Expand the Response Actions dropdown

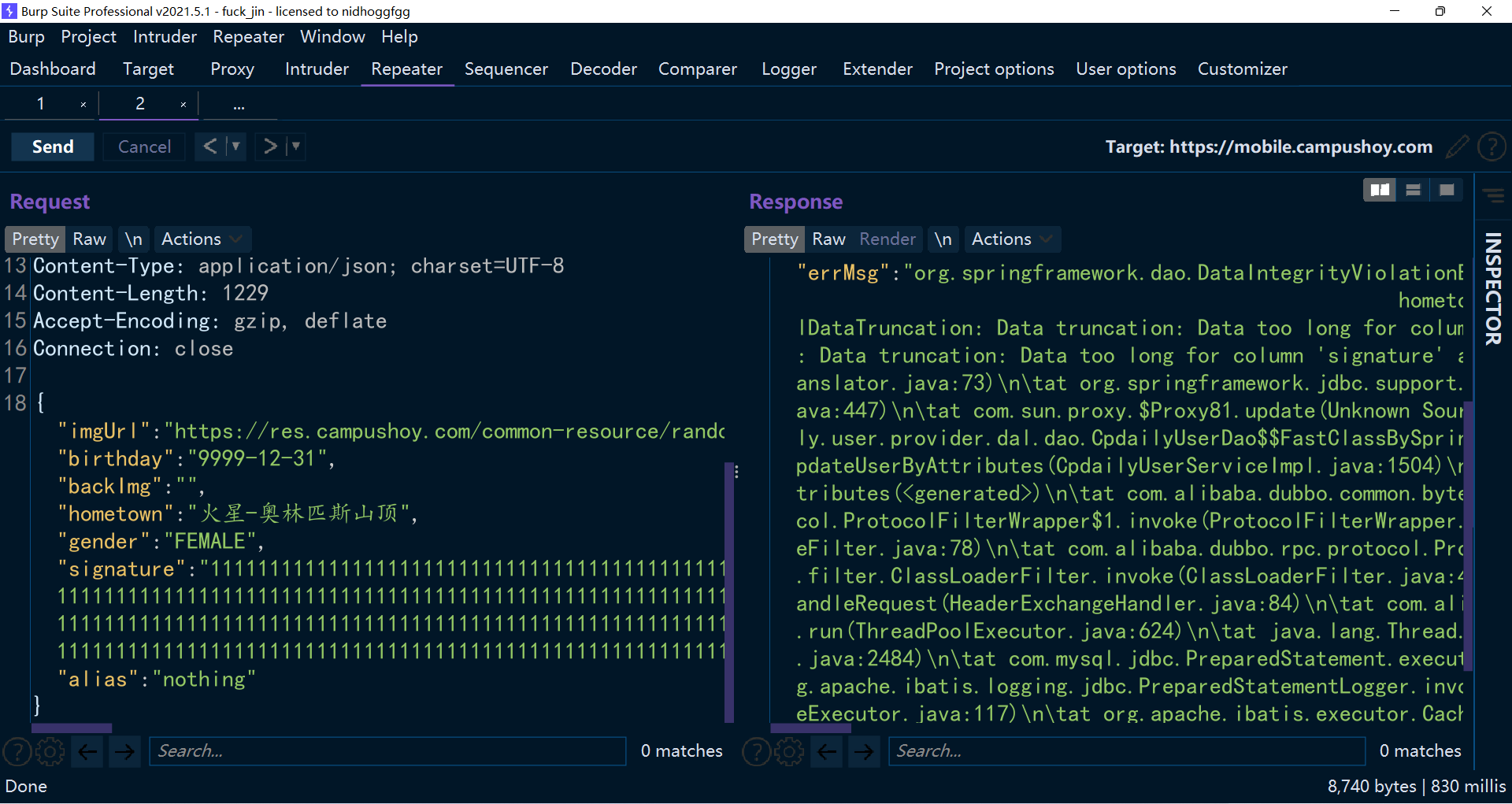pos(1012,239)
